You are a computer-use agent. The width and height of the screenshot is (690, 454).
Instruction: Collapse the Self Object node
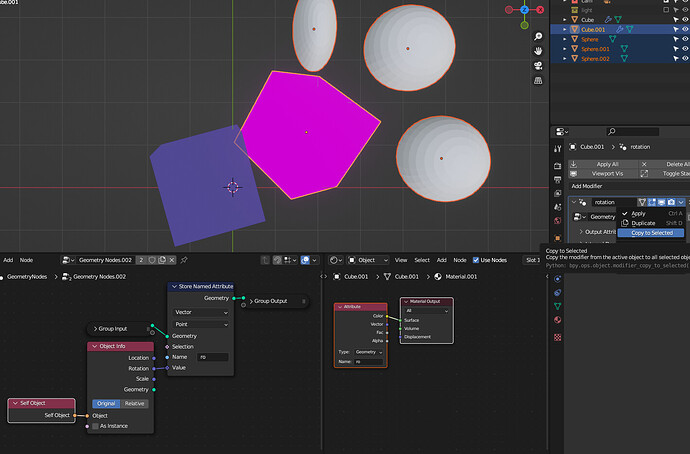15,403
